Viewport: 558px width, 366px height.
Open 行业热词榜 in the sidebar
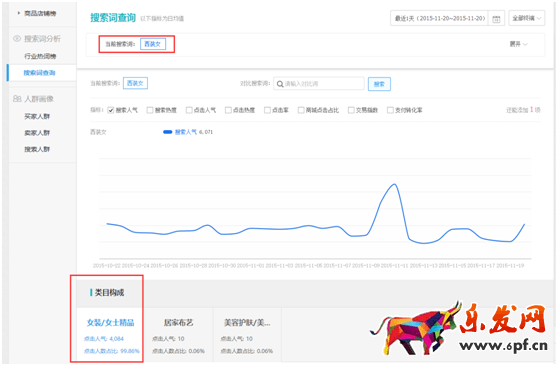pos(40,56)
